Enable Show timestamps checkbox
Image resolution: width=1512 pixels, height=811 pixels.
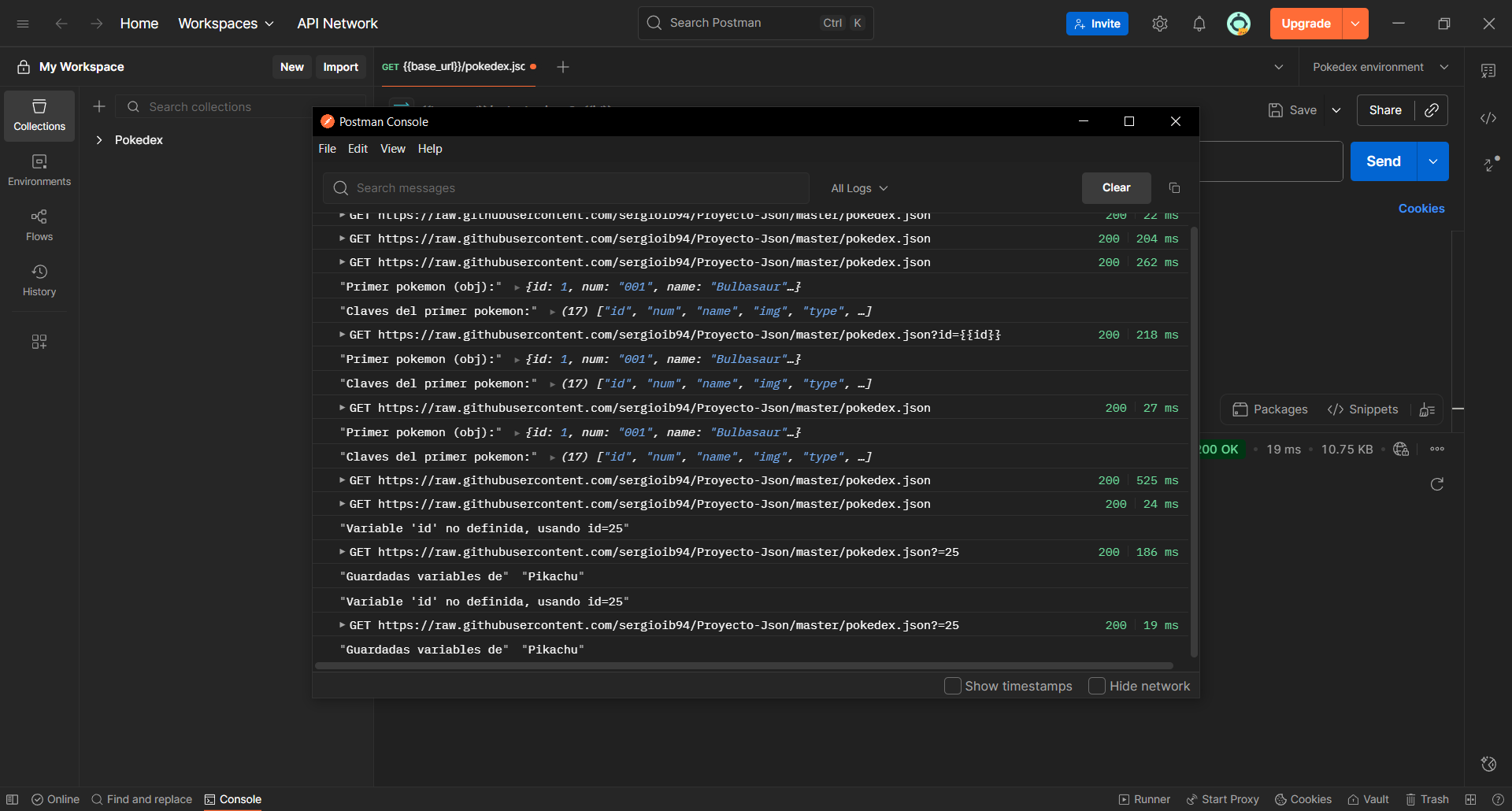(x=953, y=686)
